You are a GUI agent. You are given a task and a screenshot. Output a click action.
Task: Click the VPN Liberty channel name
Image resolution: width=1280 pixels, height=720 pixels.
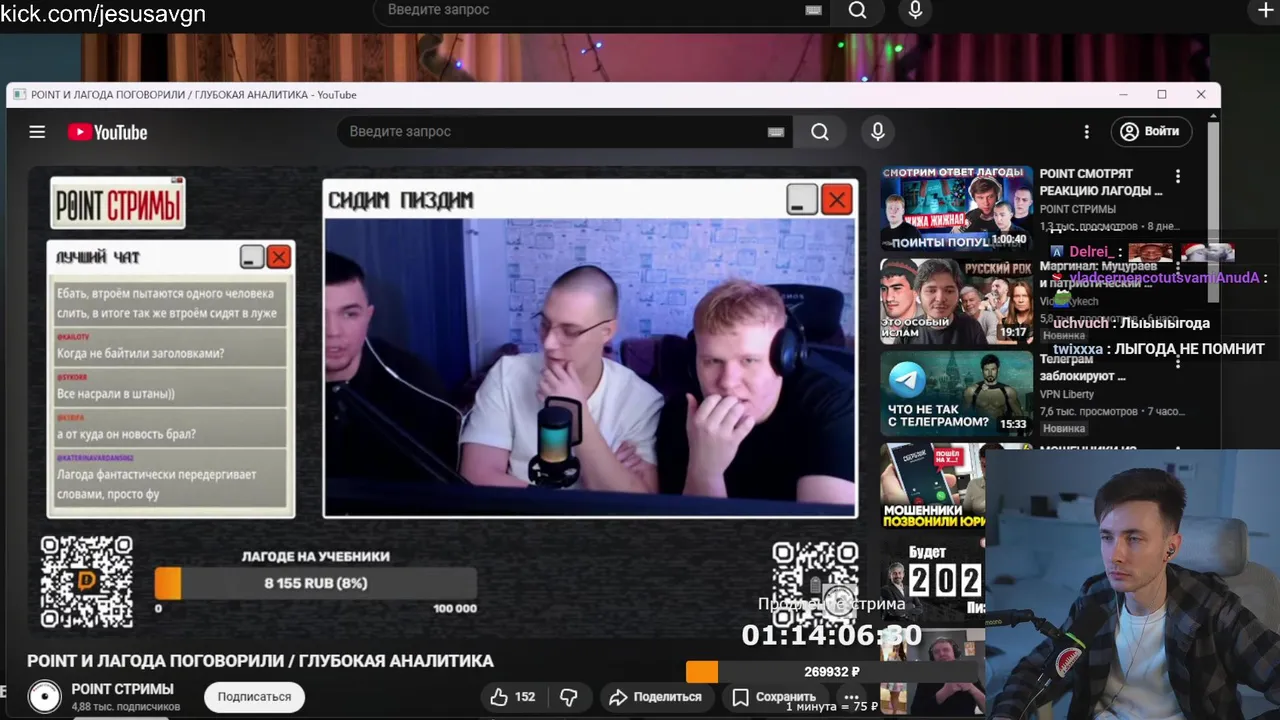coord(1067,394)
